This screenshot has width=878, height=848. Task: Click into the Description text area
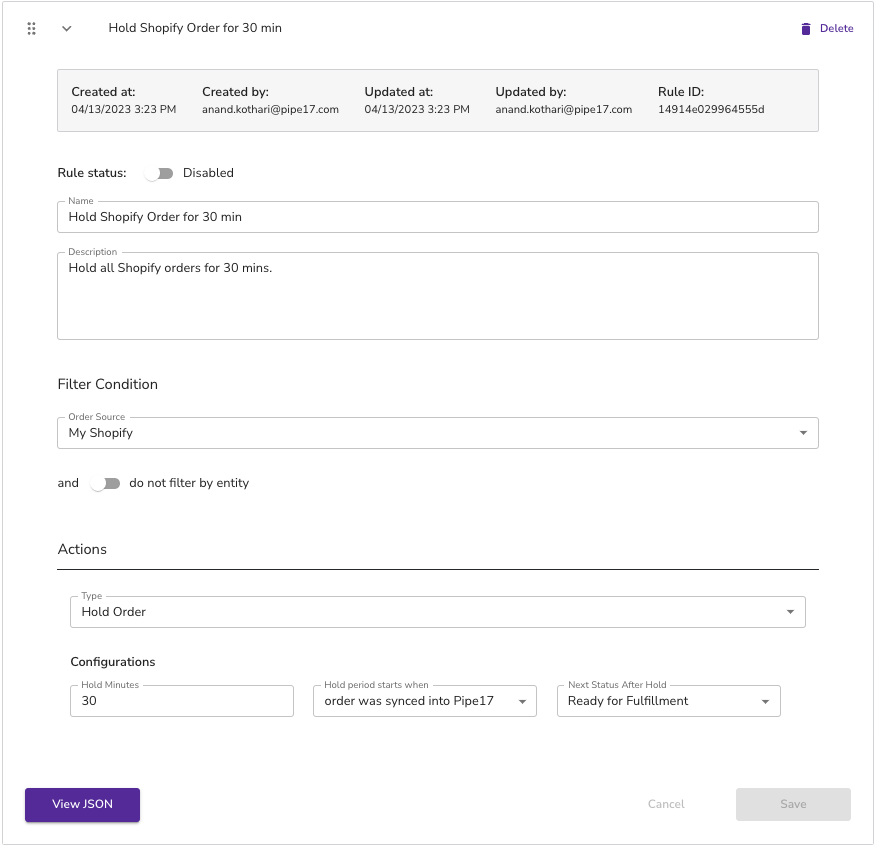click(x=438, y=296)
